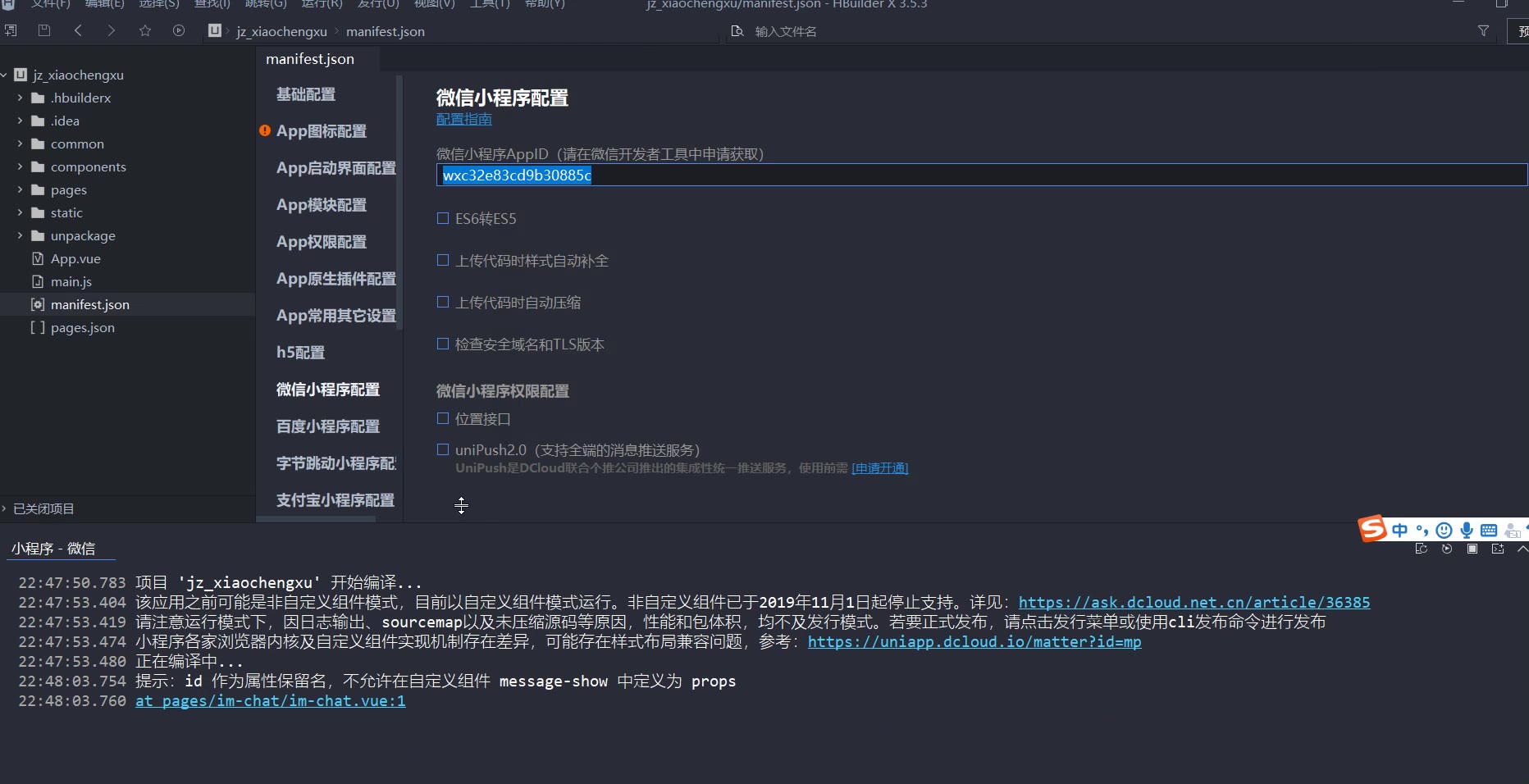Screen dimensions: 1529x784
Task: Go forward with the right arrow icon
Action: tap(112, 31)
